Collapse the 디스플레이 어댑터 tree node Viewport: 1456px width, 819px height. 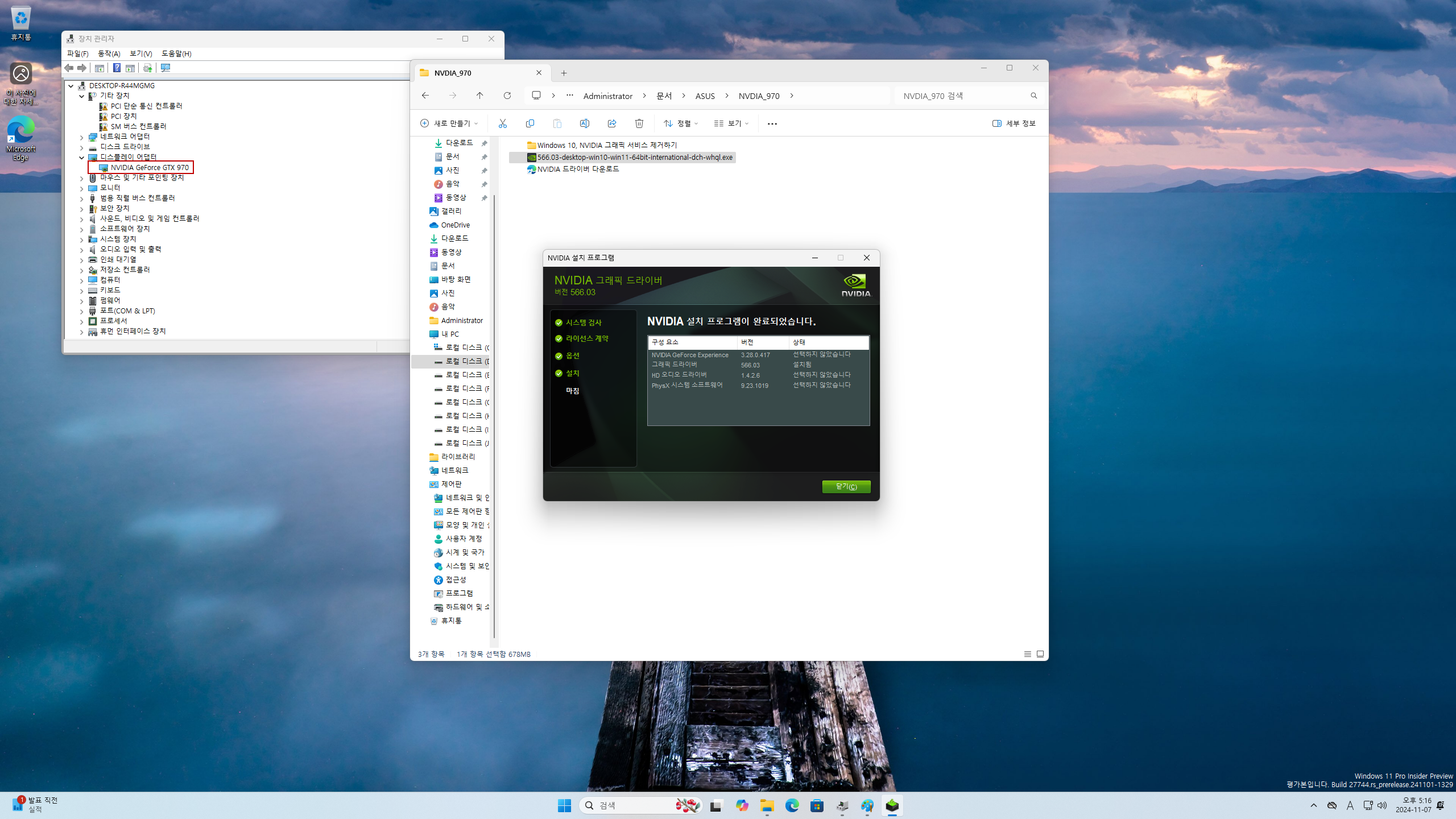click(81, 158)
